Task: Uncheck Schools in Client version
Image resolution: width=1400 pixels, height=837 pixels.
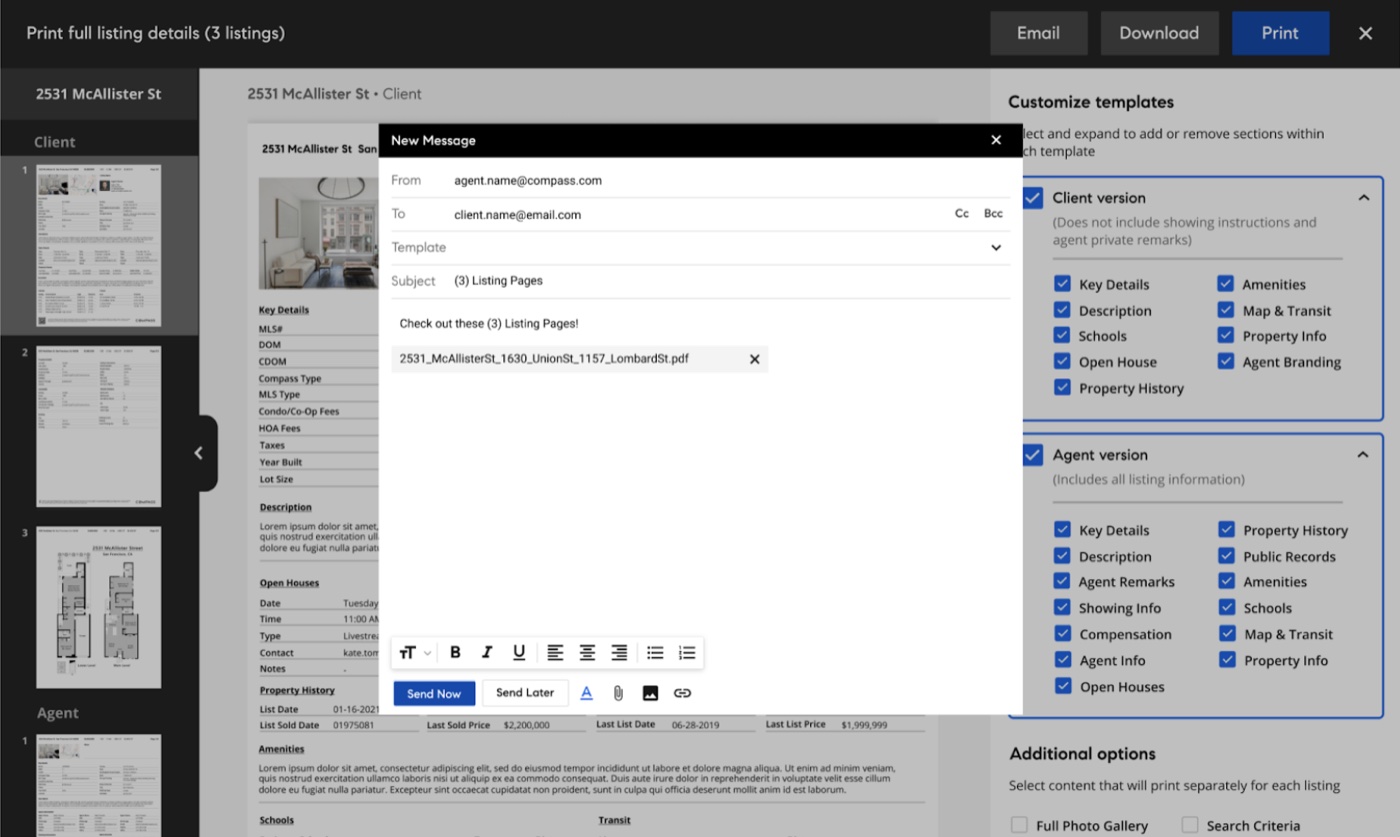Action: click(1062, 336)
